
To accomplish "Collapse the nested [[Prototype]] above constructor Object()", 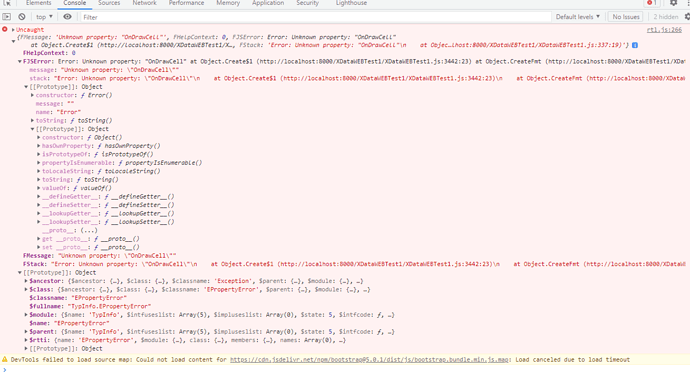I will point(32,129).
